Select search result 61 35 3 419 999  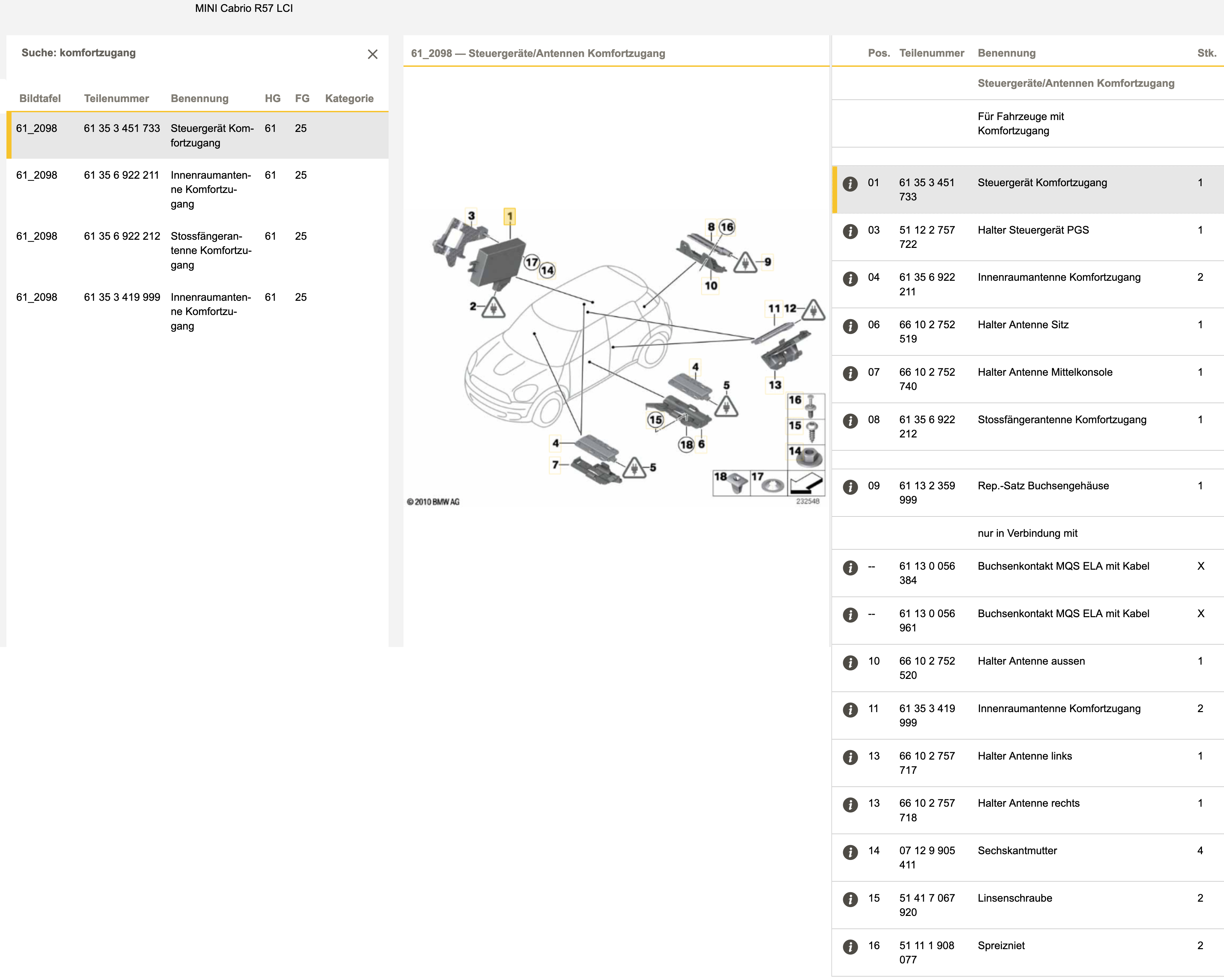(x=121, y=297)
